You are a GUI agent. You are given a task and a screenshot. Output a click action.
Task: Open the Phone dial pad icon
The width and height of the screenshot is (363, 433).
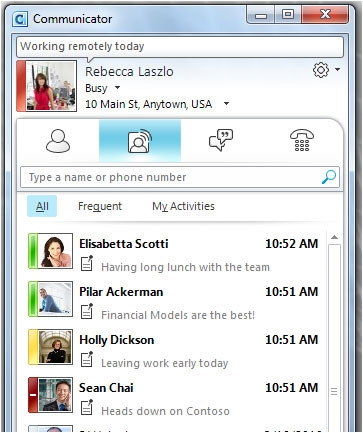(x=302, y=140)
